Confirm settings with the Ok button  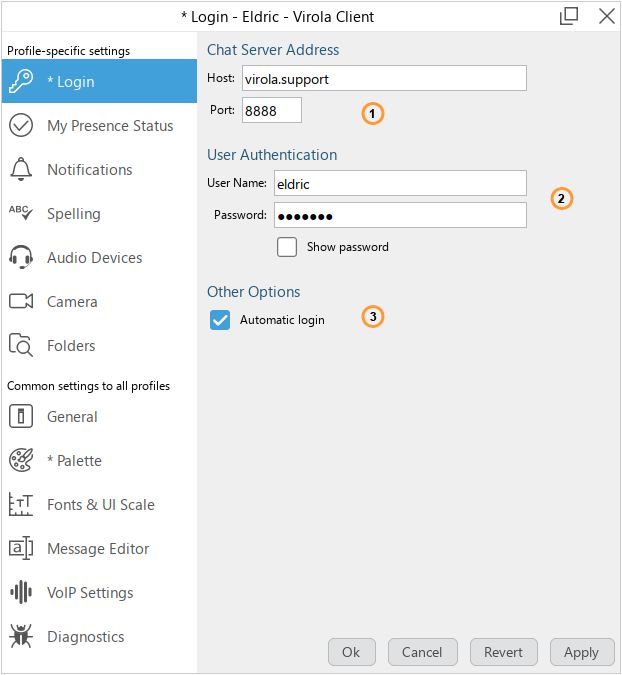point(351,652)
